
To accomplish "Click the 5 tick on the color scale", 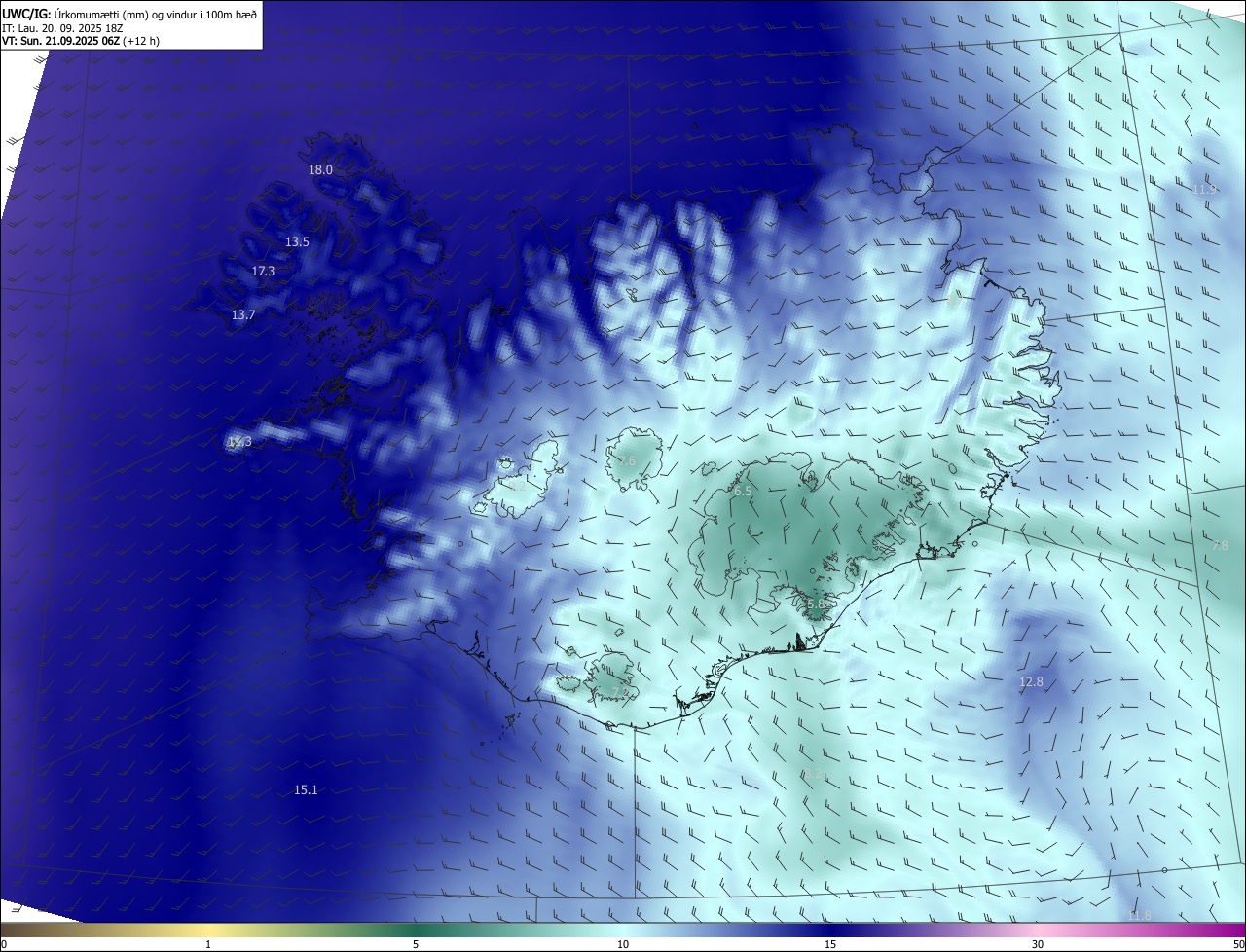I will click(x=416, y=944).
